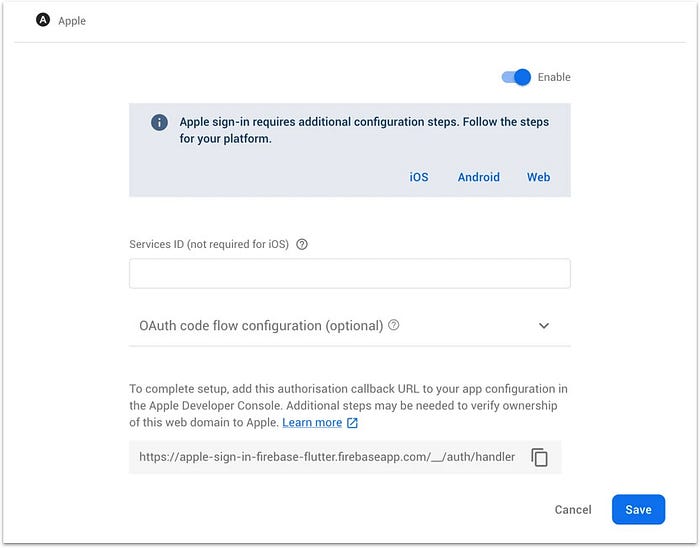
Task: Click the OAuth code flow help icon
Action: tap(394, 325)
